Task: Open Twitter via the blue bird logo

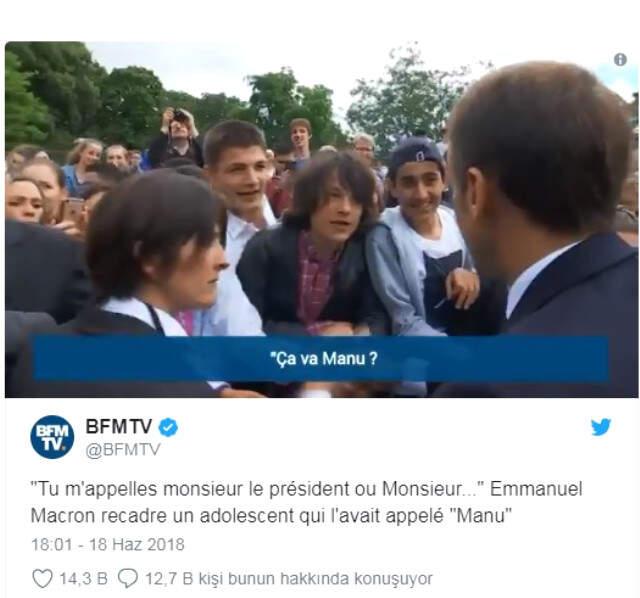Action: coord(601,427)
